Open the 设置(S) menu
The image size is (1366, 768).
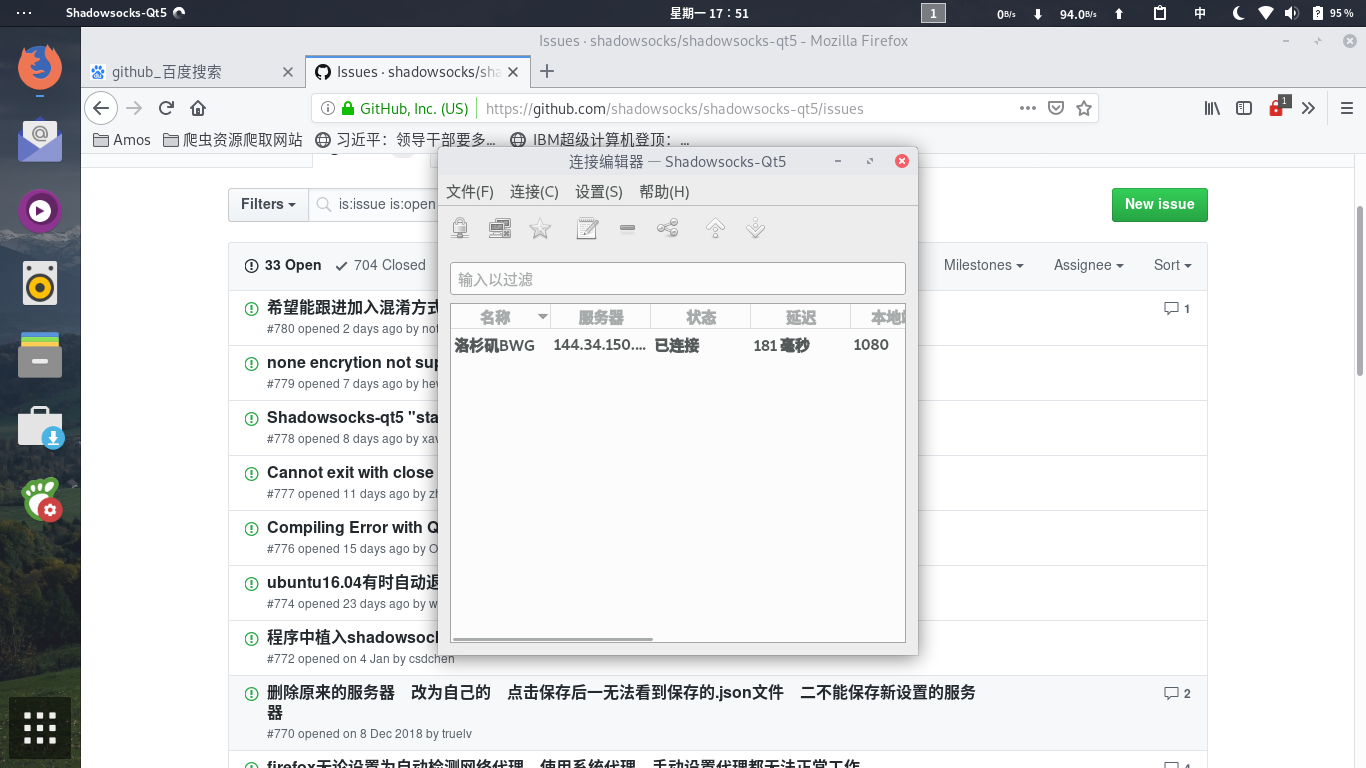coord(599,192)
